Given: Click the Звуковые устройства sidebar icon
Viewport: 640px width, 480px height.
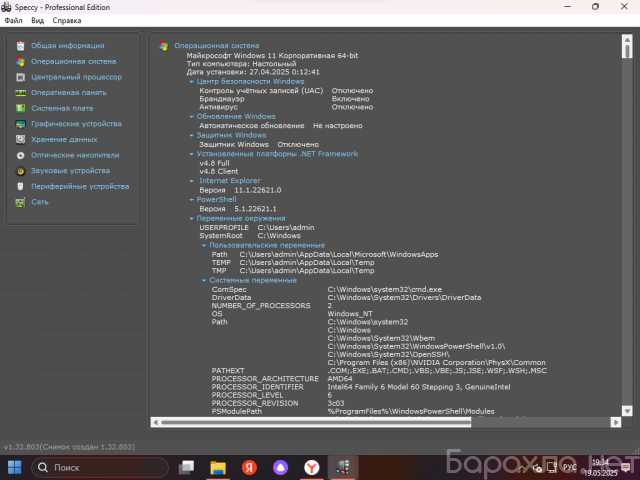Looking at the screenshot, I should (20, 171).
